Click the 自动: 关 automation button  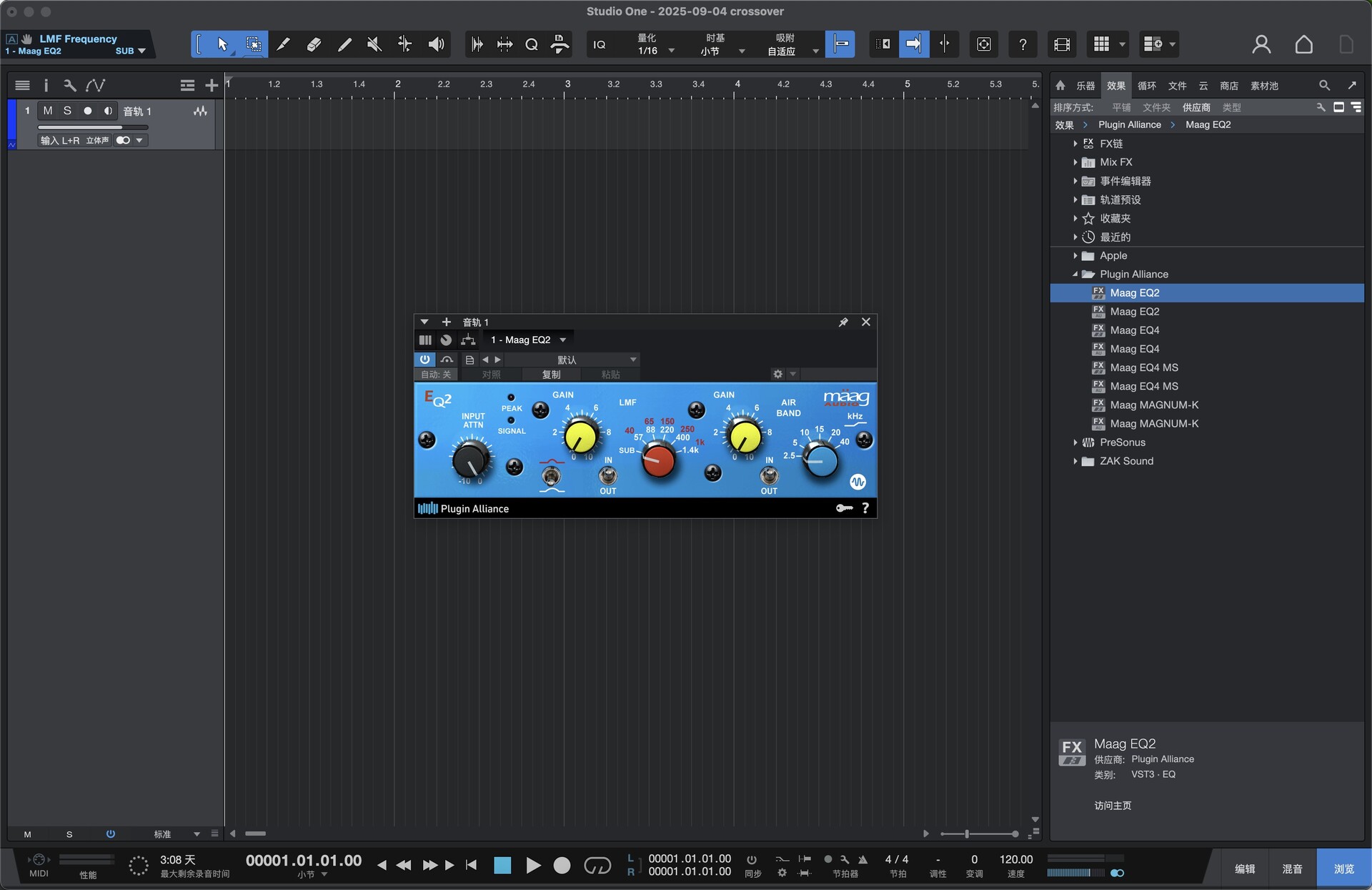click(x=436, y=375)
